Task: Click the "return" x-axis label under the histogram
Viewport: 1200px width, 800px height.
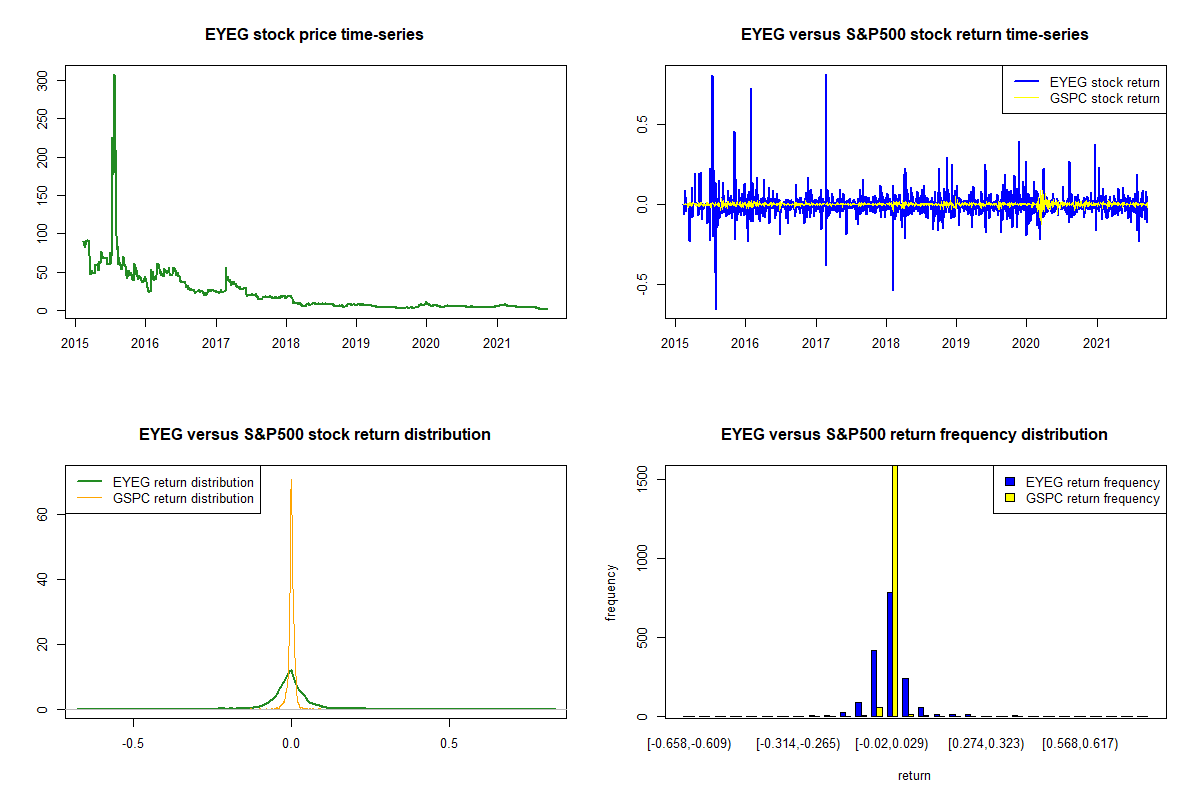Action: (914, 775)
